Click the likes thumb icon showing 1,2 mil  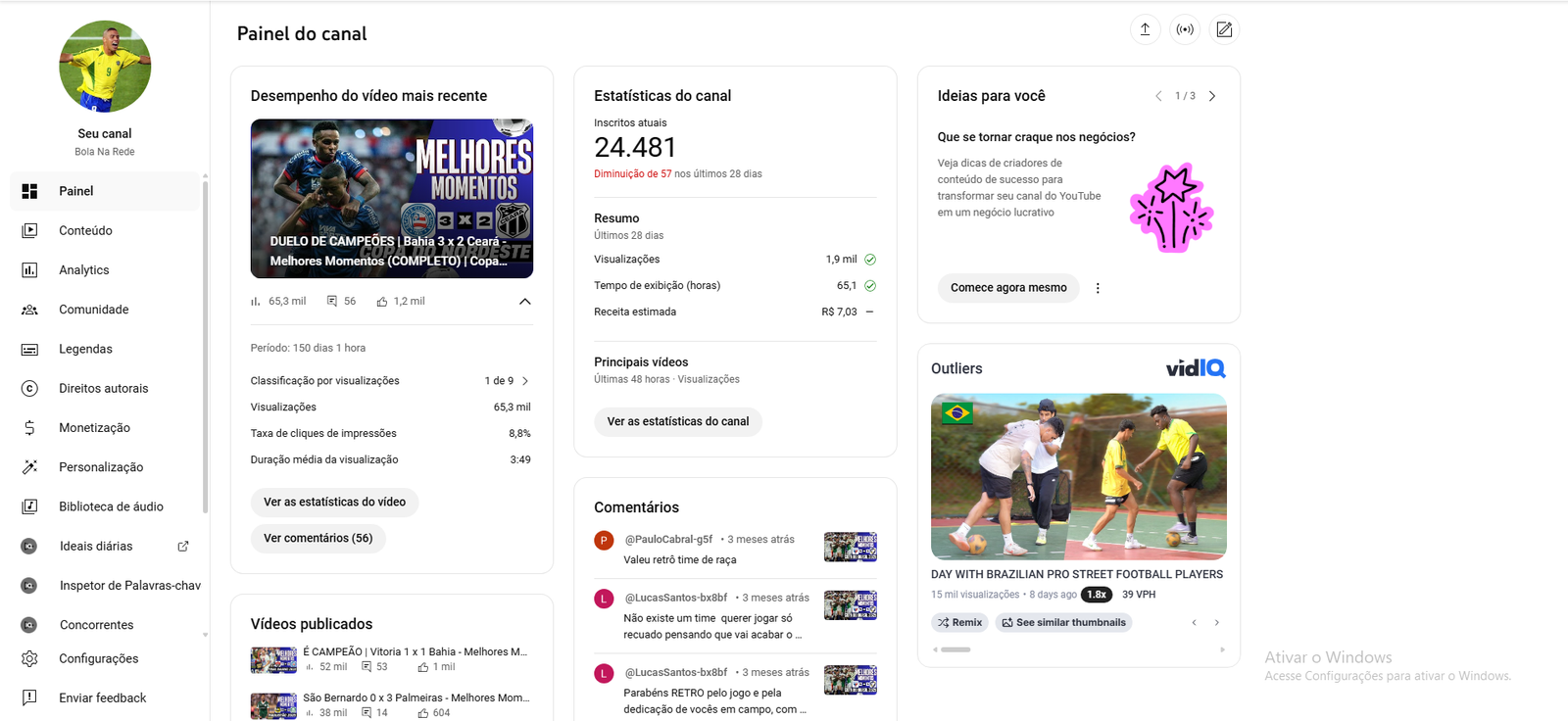point(382,302)
